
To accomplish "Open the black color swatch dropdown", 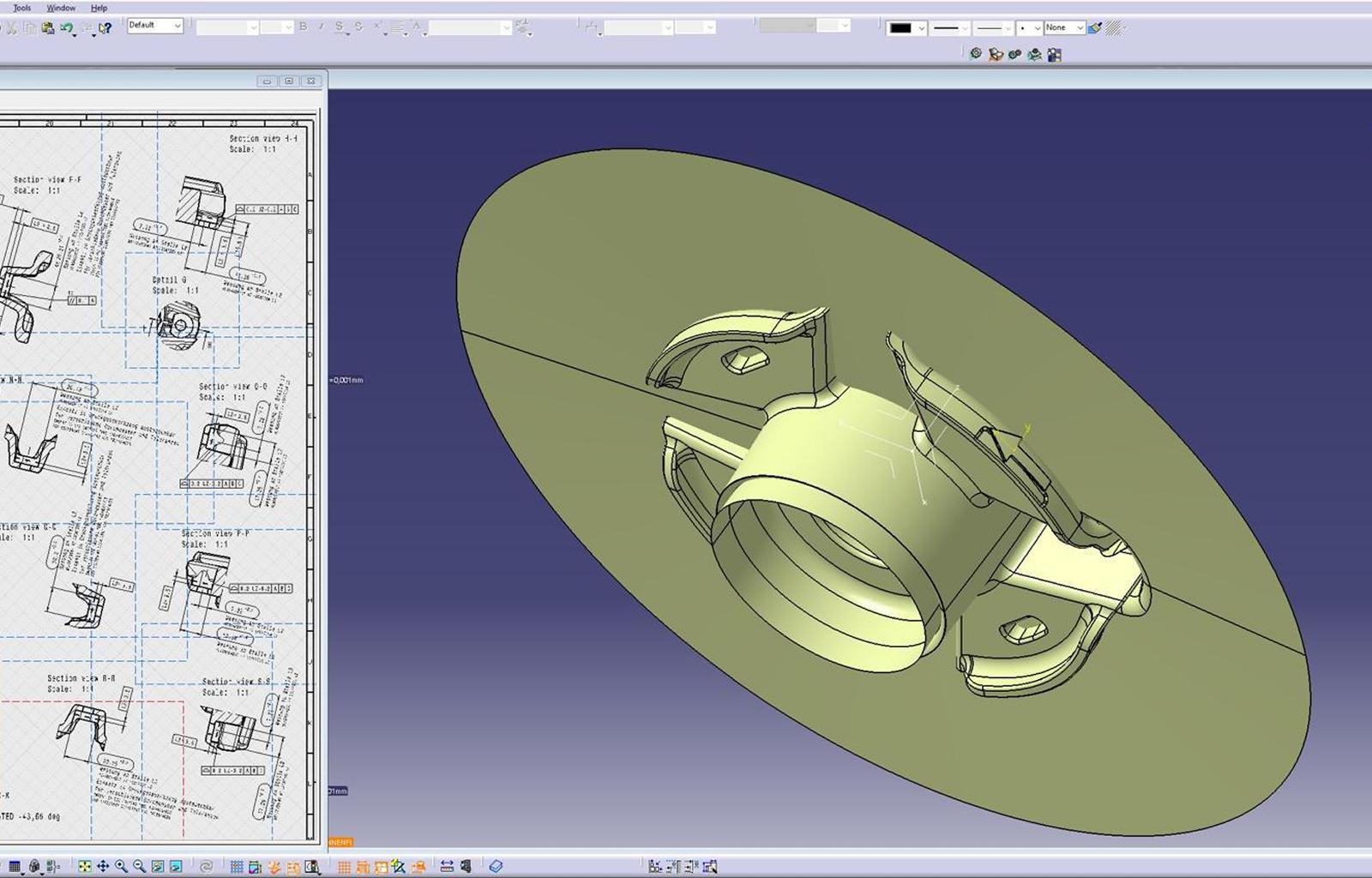I will click(x=906, y=28).
